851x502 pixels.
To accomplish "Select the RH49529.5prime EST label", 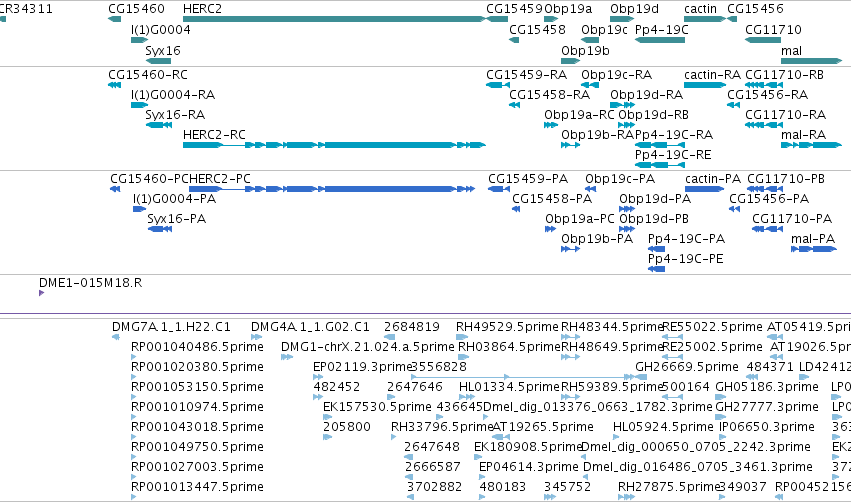I will (x=507, y=327).
